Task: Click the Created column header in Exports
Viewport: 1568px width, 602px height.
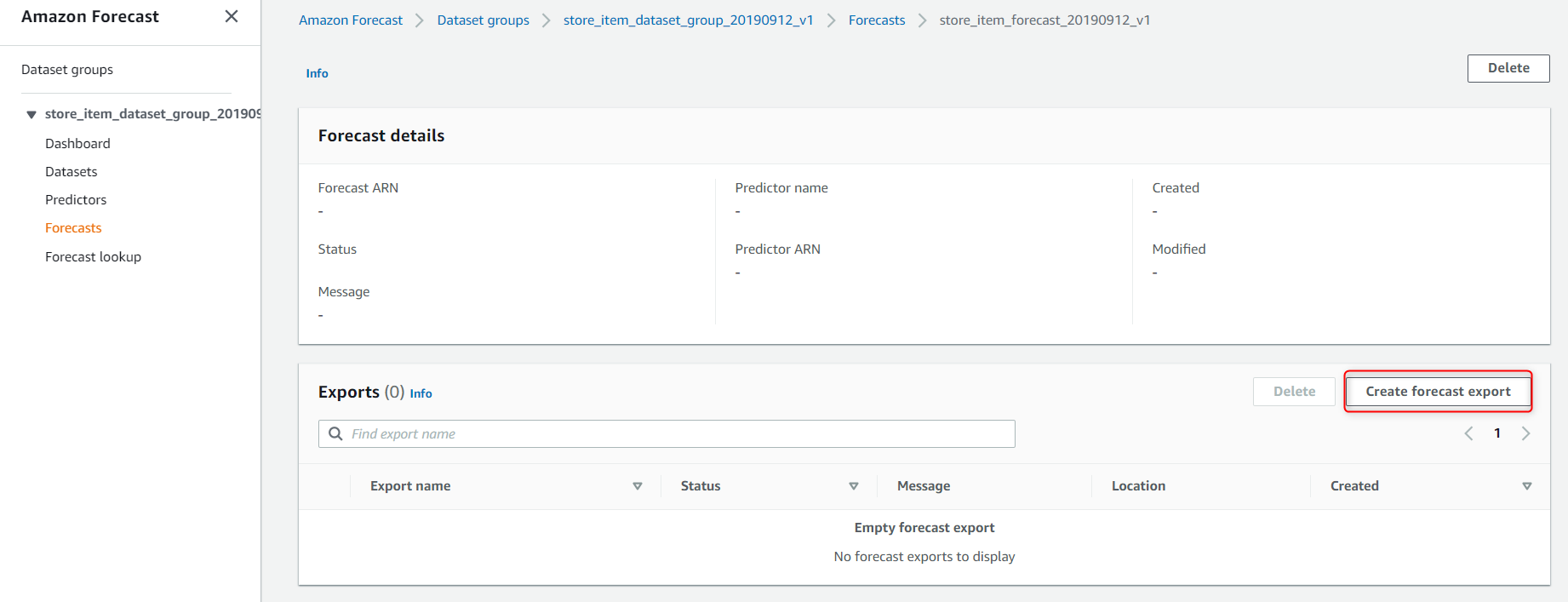Action: 1354,485
